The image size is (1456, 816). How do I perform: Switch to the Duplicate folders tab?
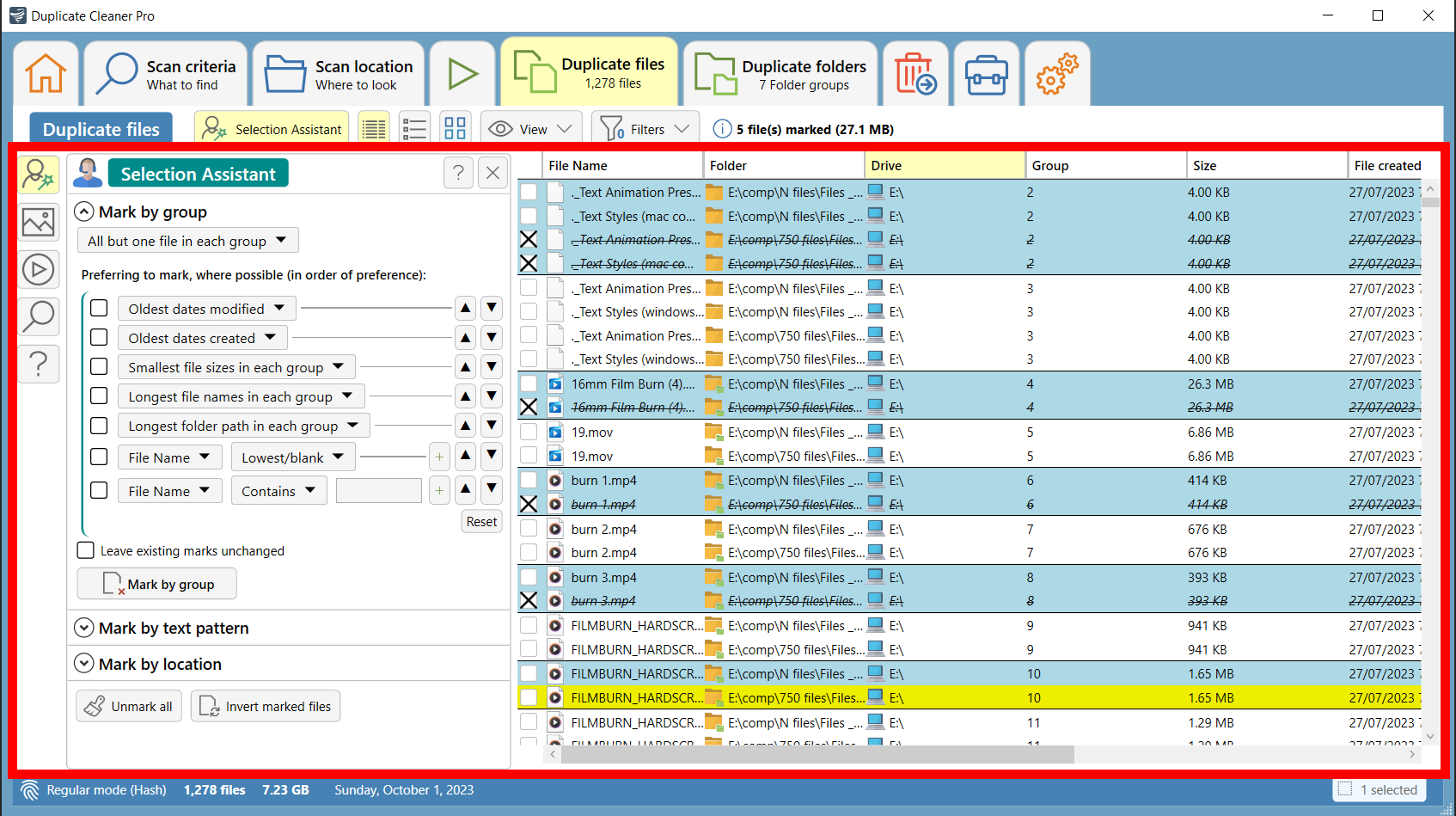(x=780, y=73)
